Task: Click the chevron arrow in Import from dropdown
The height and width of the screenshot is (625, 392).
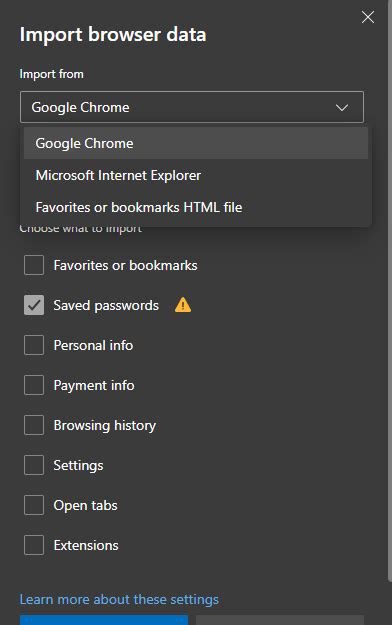Action: click(342, 108)
